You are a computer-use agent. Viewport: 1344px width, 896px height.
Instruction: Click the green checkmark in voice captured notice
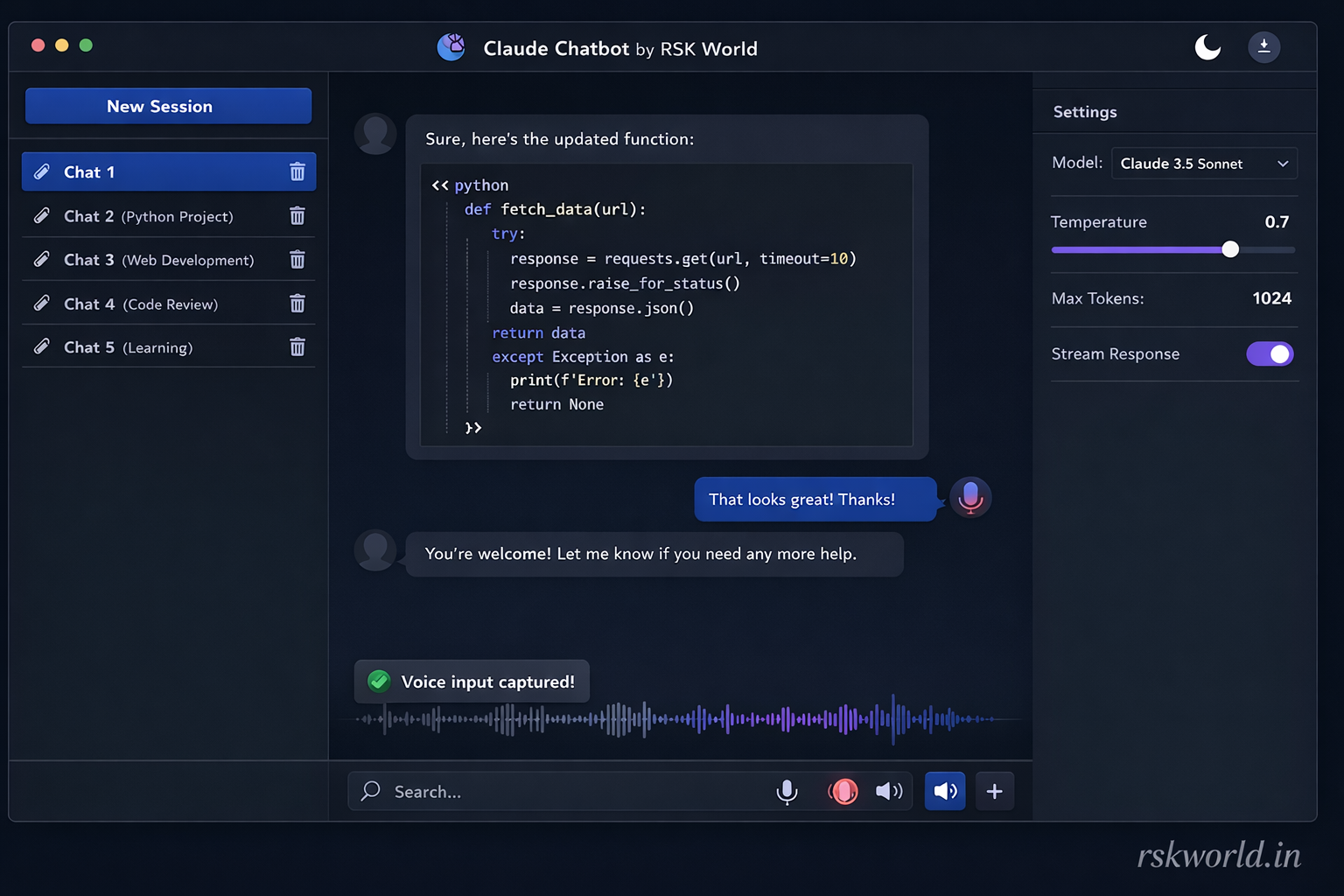click(379, 681)
